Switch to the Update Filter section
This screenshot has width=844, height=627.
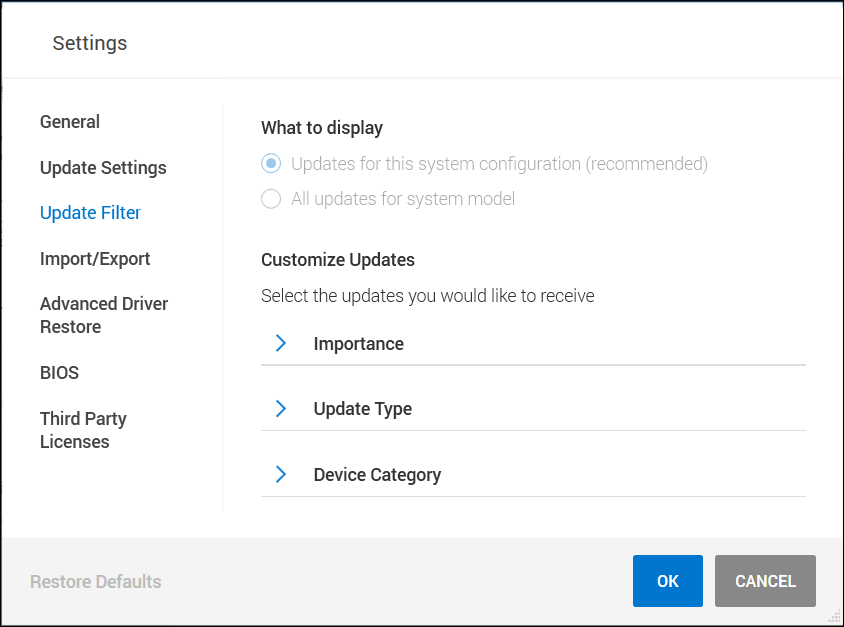[x=90, y=212]
